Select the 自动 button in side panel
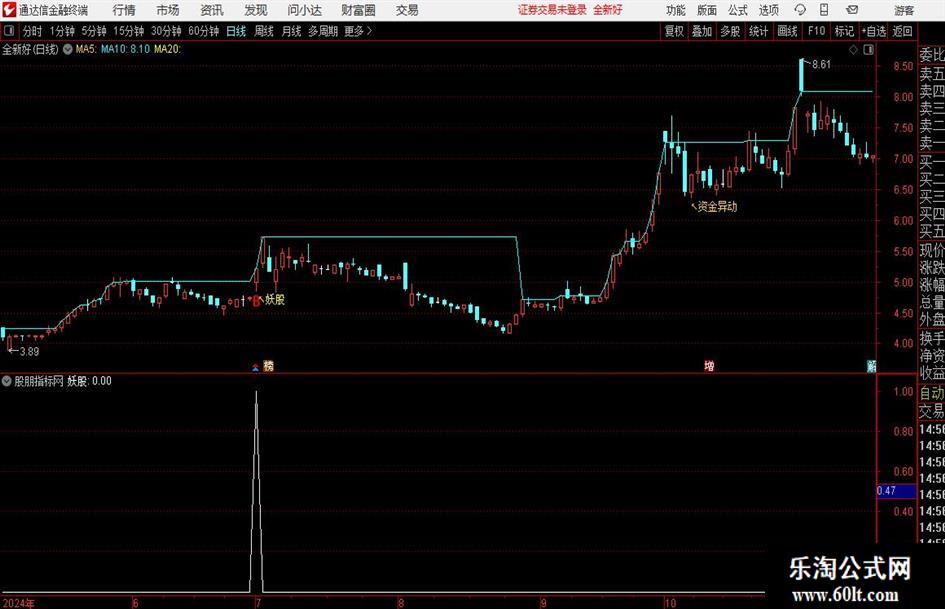Image resolution: width=945 pixels, height=609 pixels. (932, 393)
